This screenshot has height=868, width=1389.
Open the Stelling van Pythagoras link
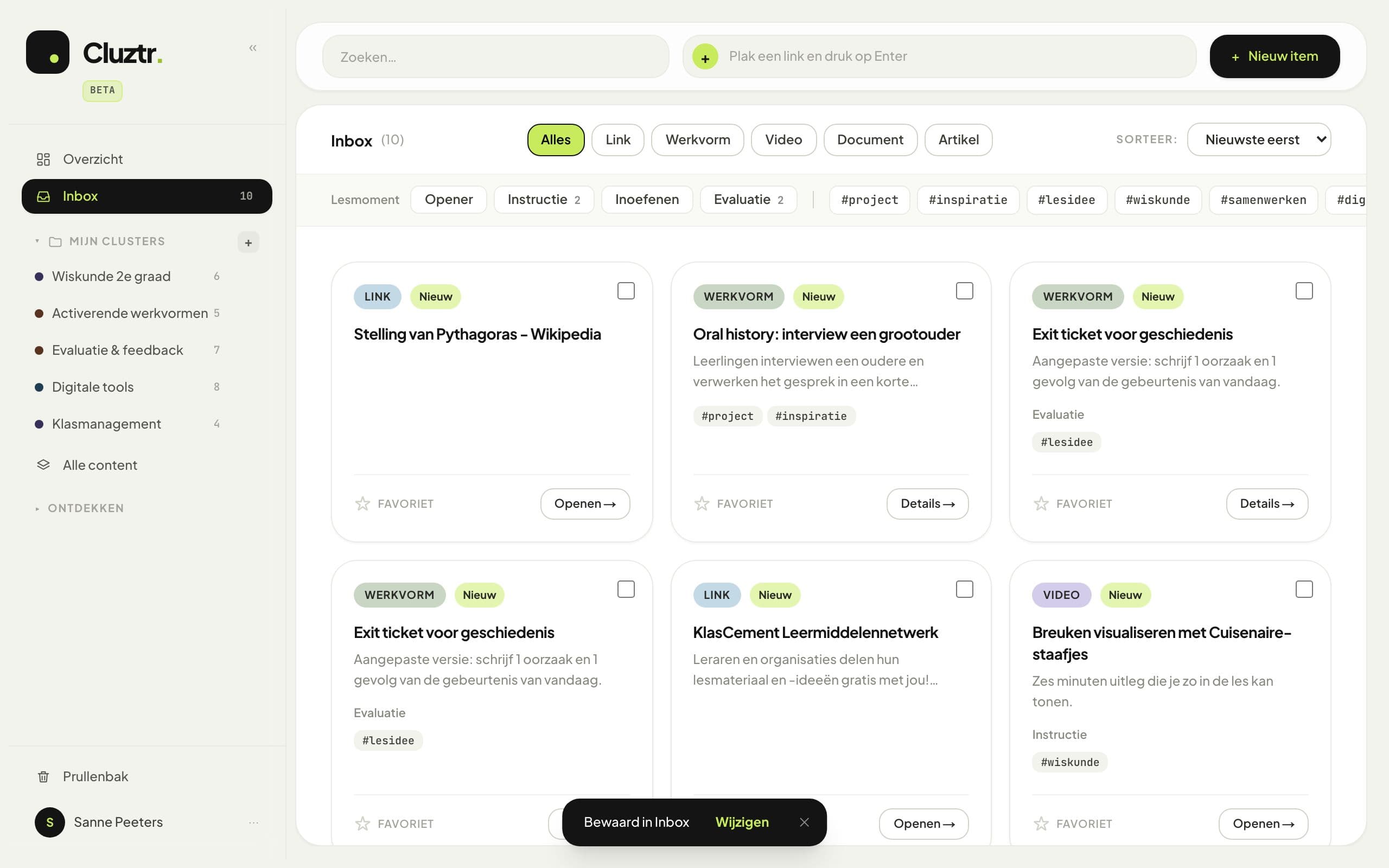[585, 503]
